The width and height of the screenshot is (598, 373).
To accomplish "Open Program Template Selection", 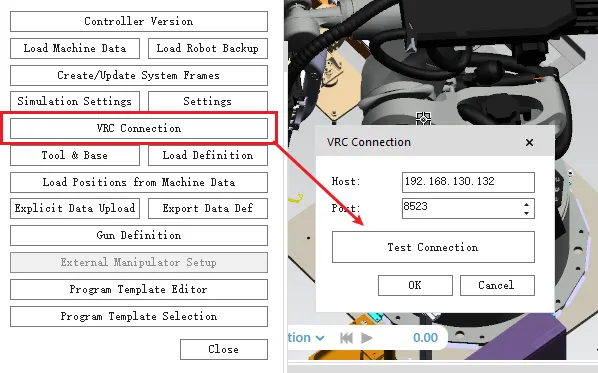I will (x=139, y=317).
